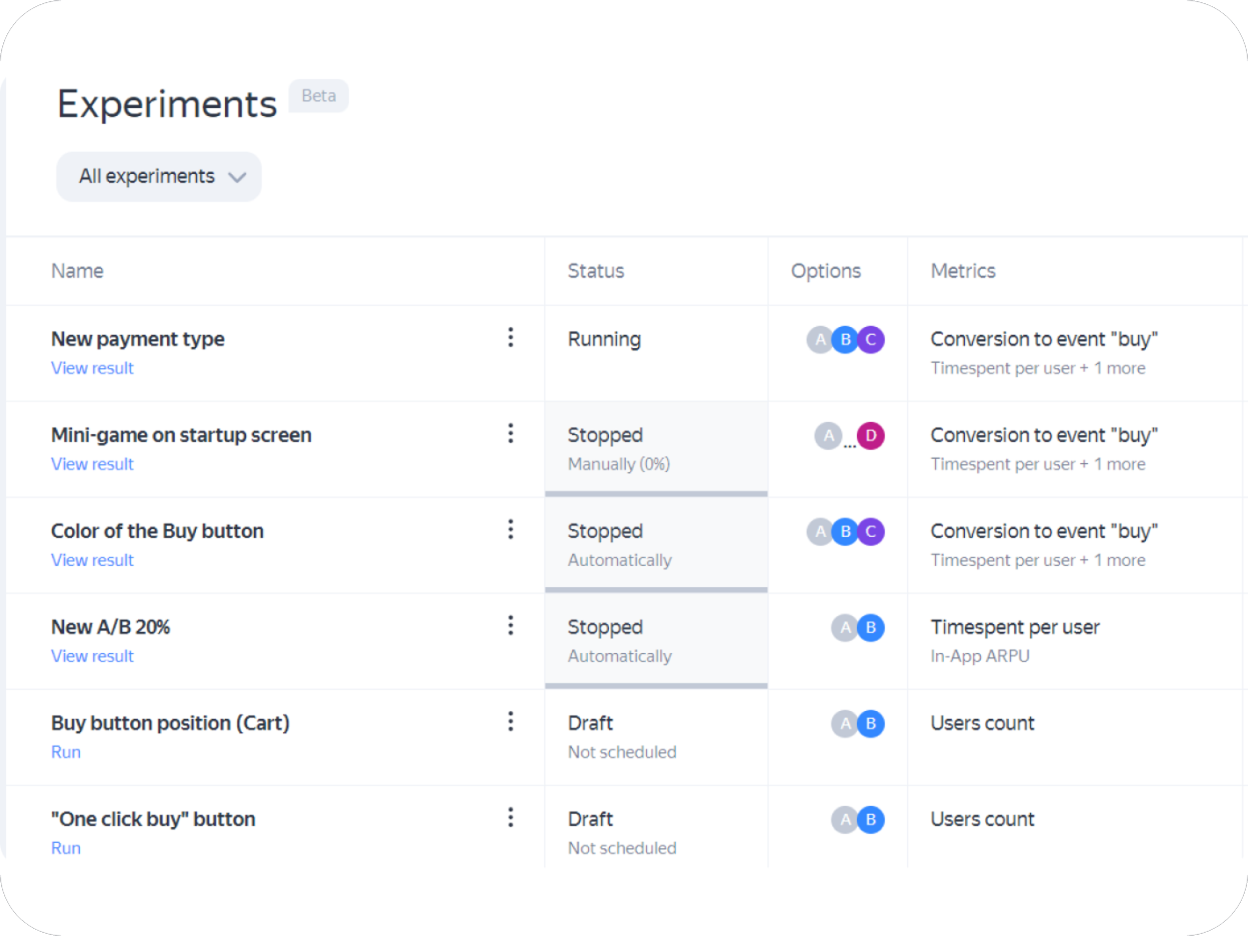Open options menu for Color of the Buy button
This screenshot has height=936, width=1248.
coord(510,530)
